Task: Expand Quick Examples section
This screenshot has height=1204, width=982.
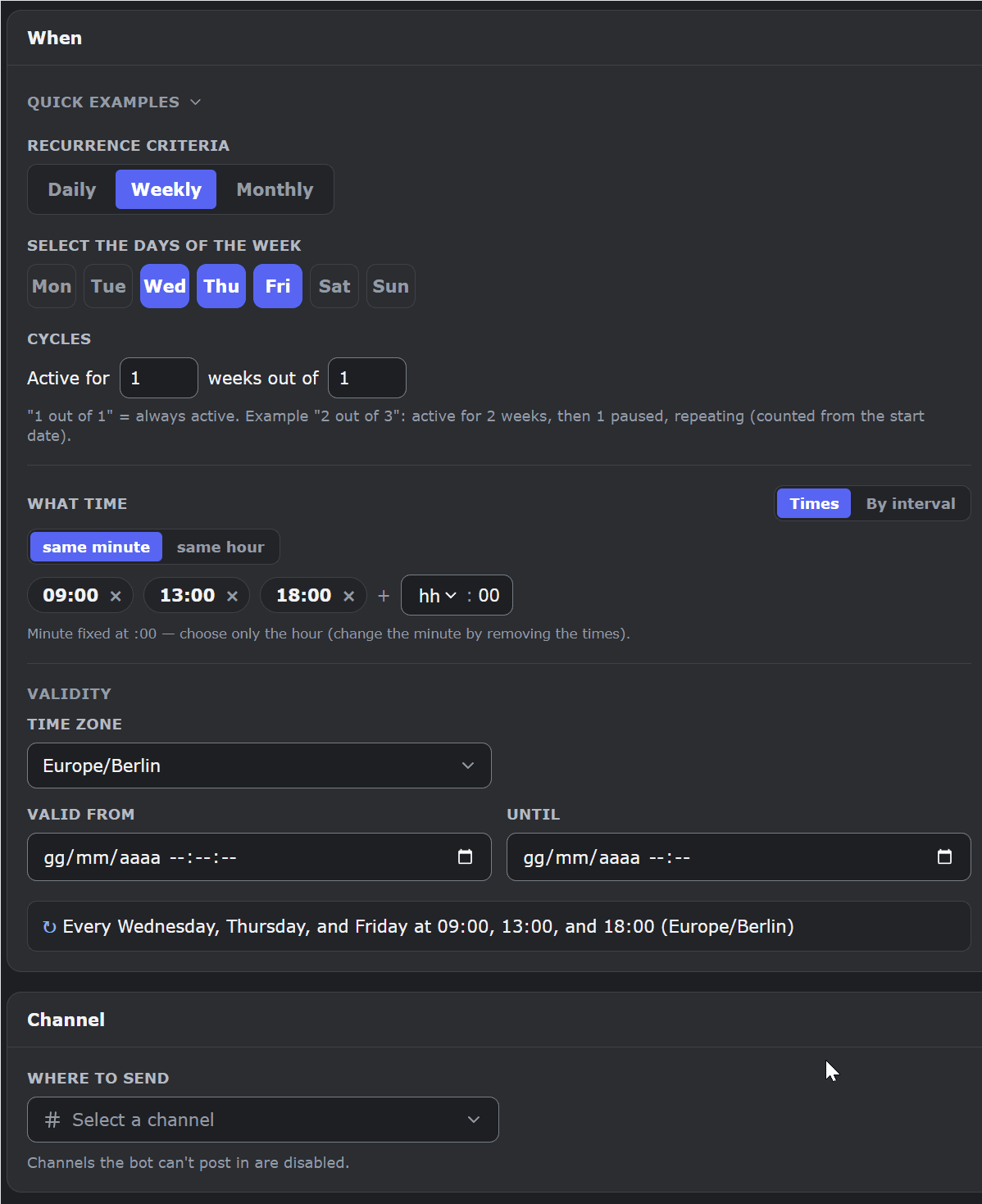Action: click(114, 102)
